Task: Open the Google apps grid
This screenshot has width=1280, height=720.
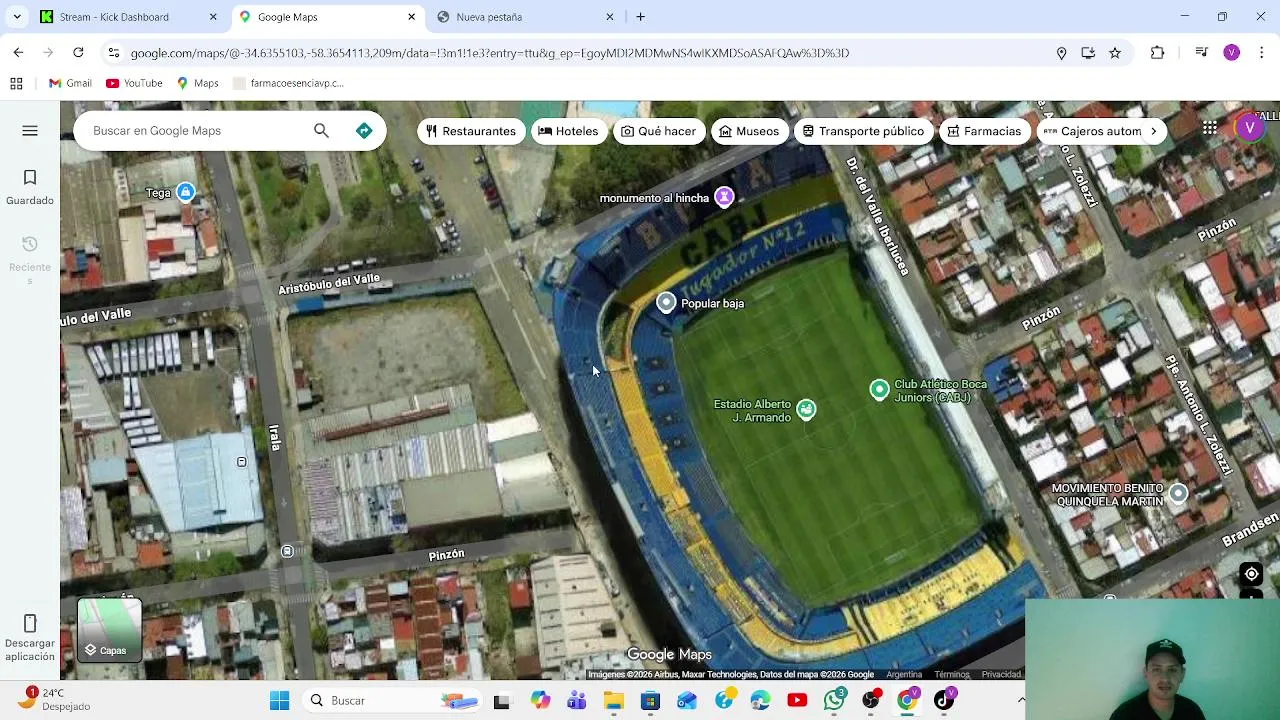Action: [1210, 128]
